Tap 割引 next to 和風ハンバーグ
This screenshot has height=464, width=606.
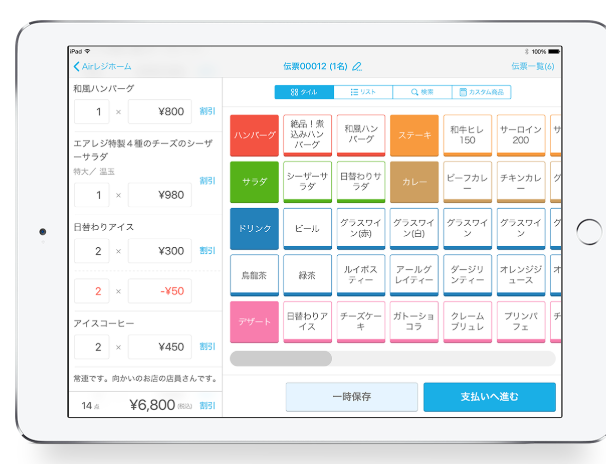(x=207, y=111)
